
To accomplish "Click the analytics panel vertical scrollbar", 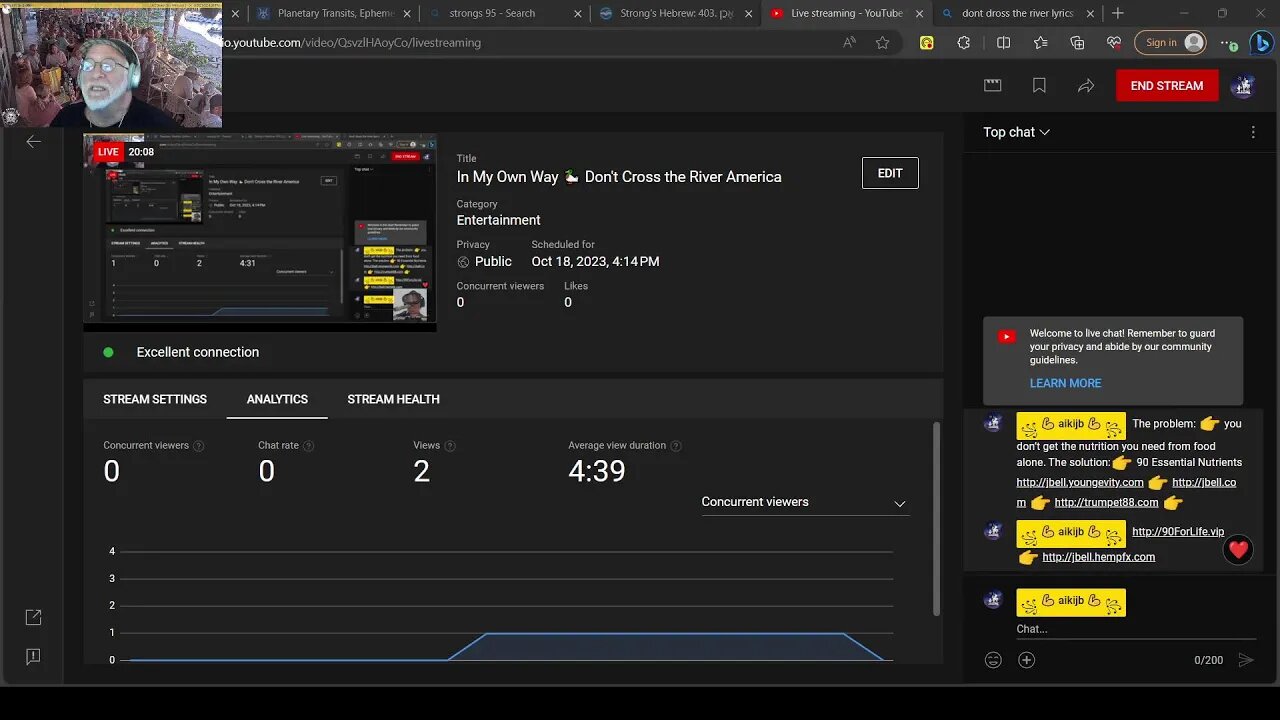I will [x=936, y=518].
